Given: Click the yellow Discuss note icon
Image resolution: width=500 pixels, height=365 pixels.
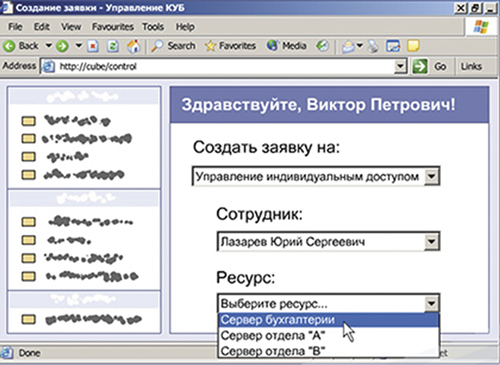Looking at the screenshot, I should (x=413, y=46).
